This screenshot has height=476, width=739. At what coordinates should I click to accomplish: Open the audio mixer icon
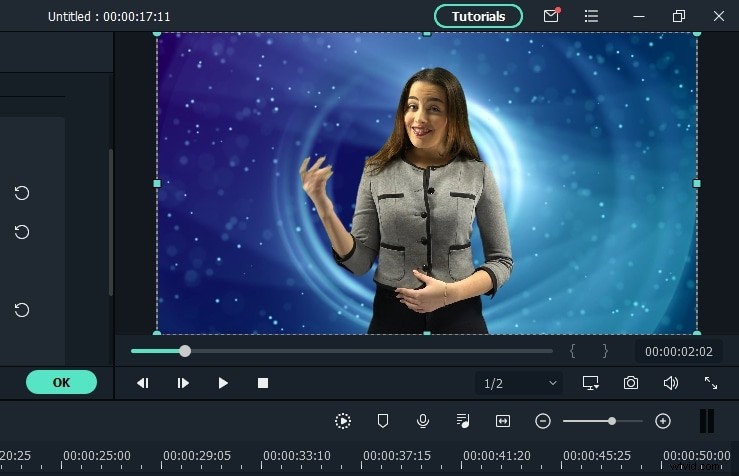click(x=463, y=421)
